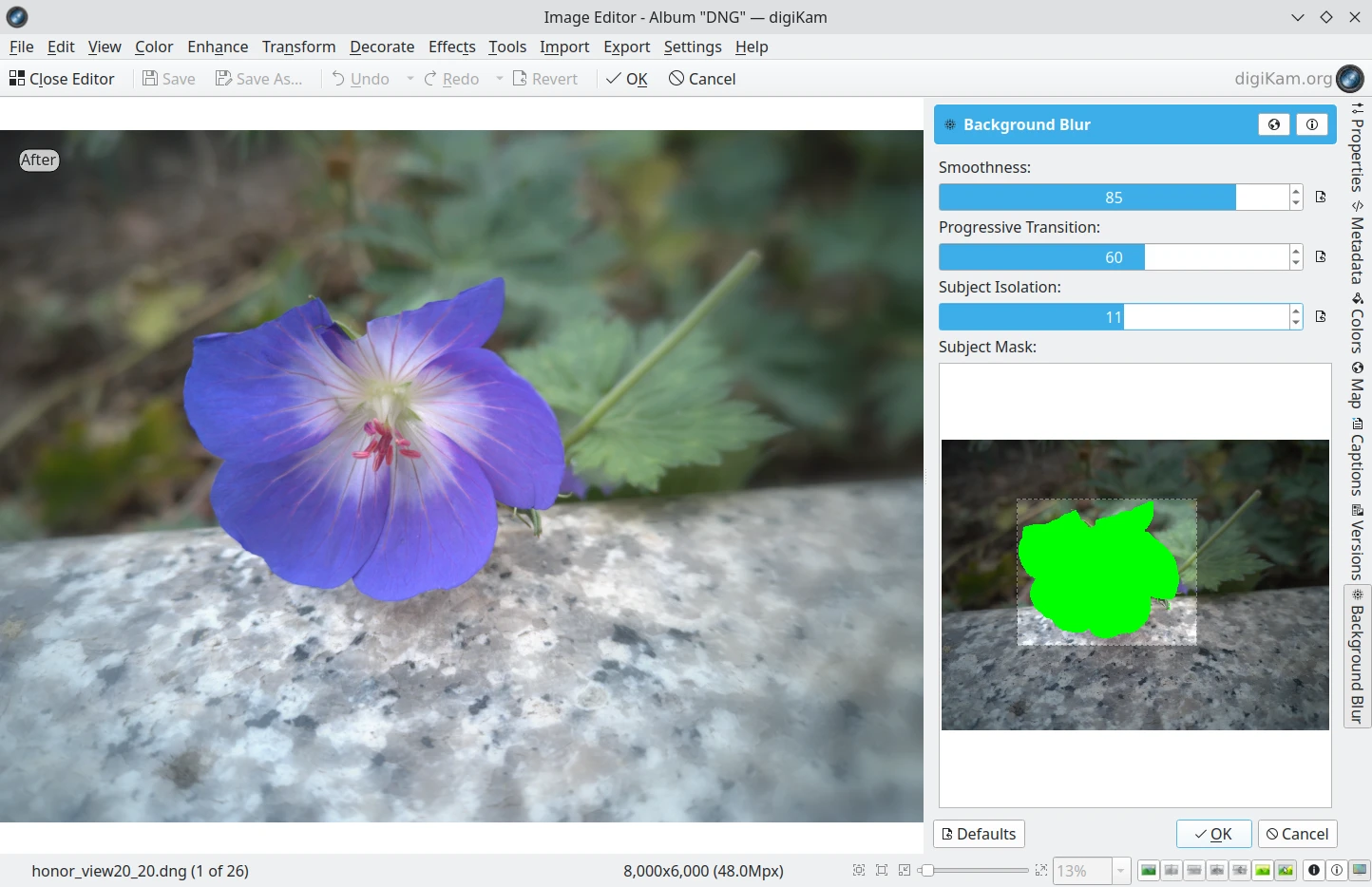Click the Close Editor toolbar icon
The height and width of the screenshot is (887, 1372).
[17, 79]
